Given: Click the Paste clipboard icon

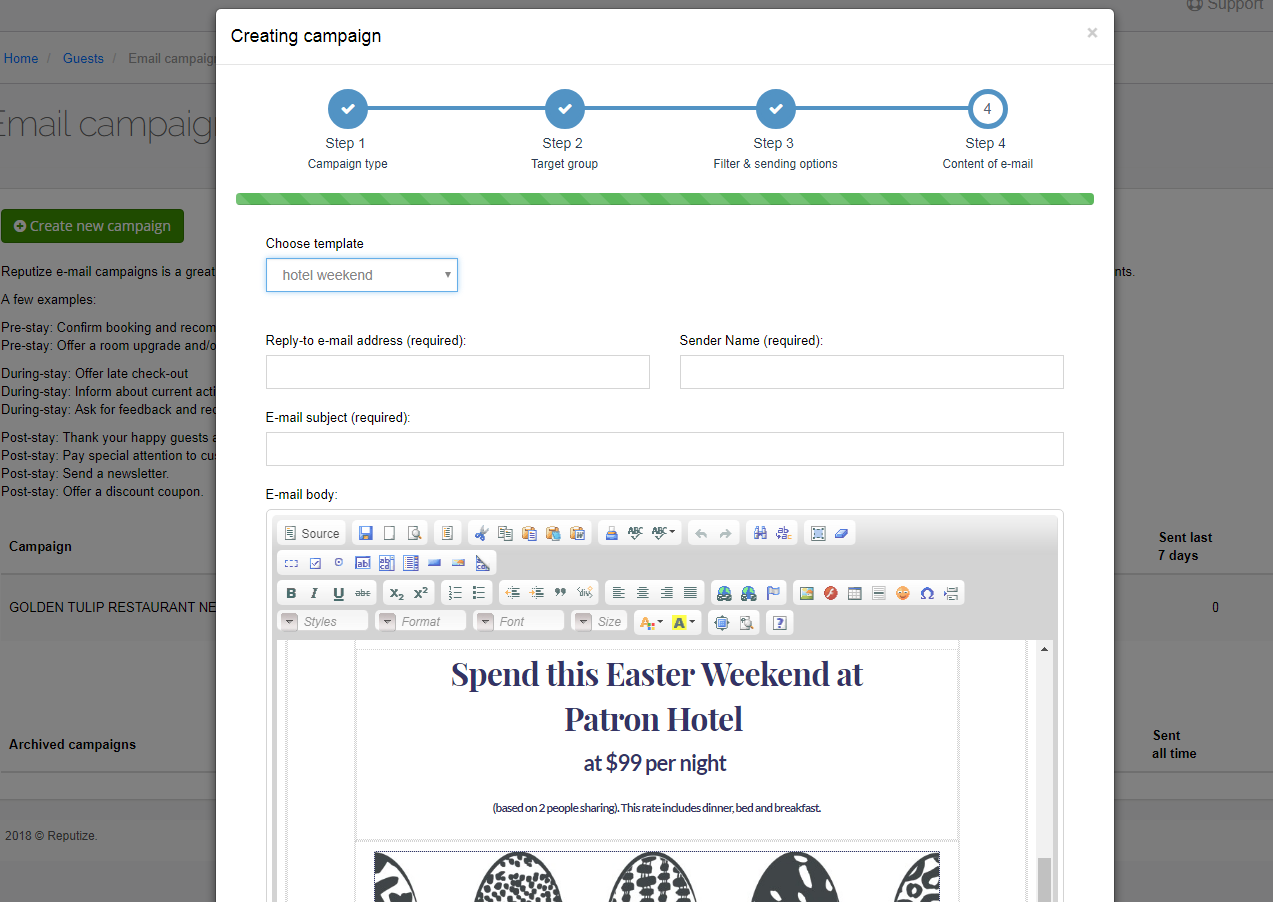Looking at the screenshot, I should [x=529, y=533].
